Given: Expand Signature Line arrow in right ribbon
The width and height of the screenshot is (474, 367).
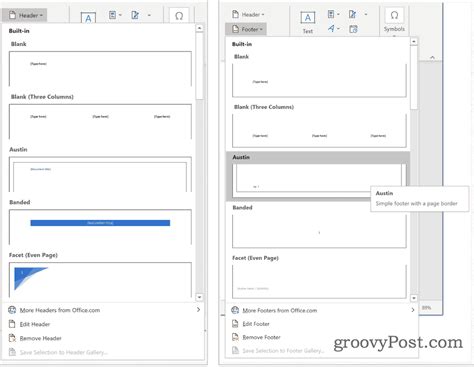Looking at the screenshot, I should 366,14.
